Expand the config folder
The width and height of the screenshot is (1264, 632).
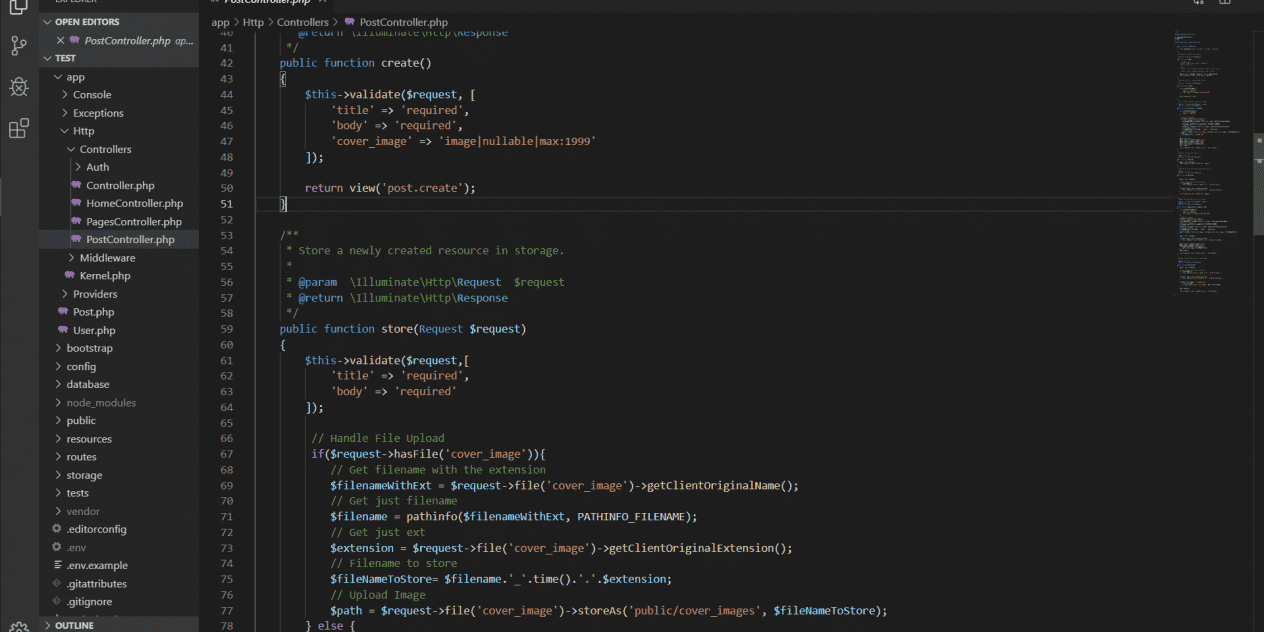click(58, 366)
